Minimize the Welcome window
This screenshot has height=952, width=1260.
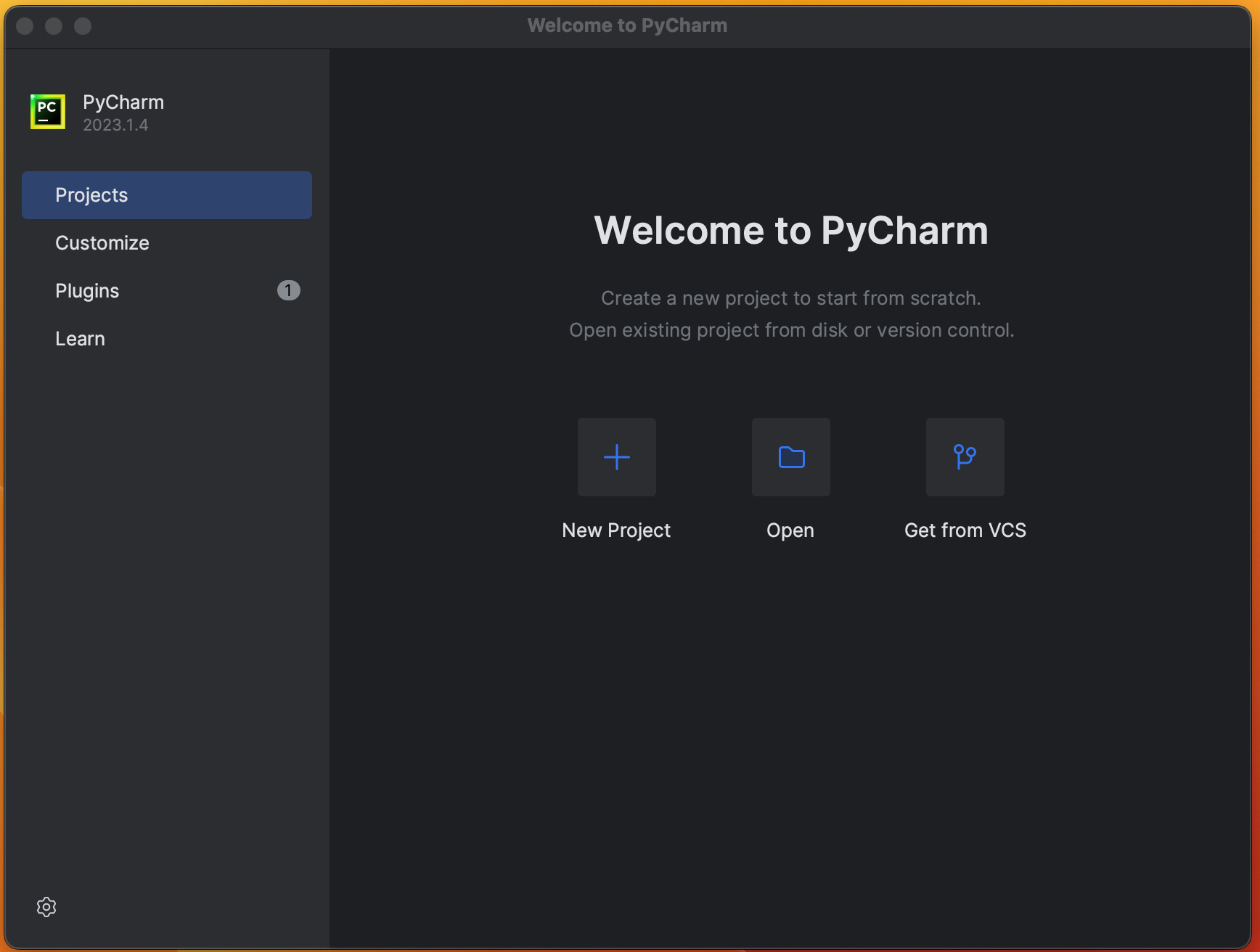(54, 26)
